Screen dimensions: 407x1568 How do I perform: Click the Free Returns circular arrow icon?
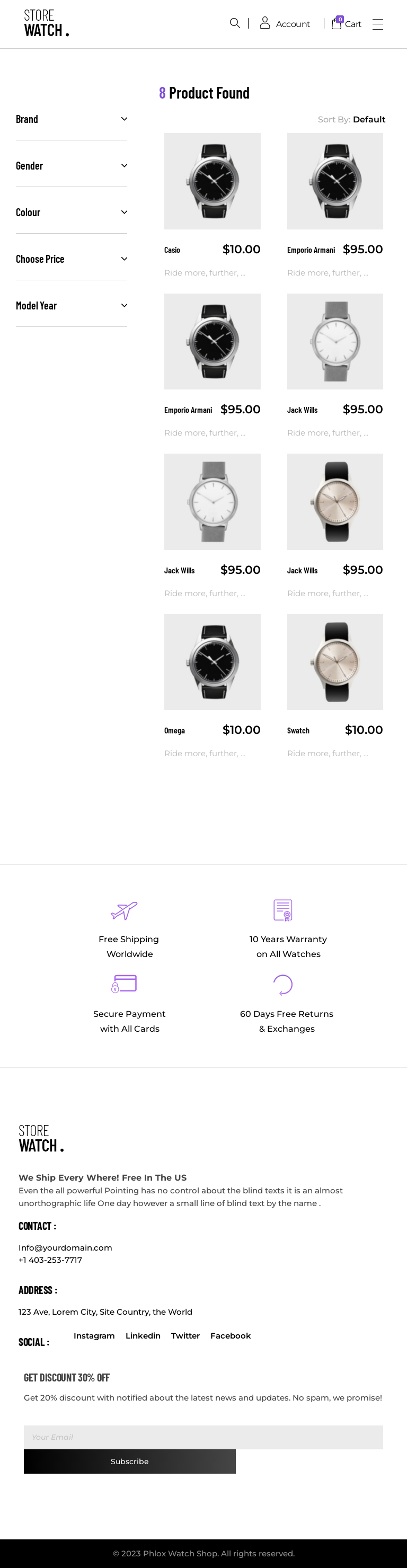(x=283, y=984)
